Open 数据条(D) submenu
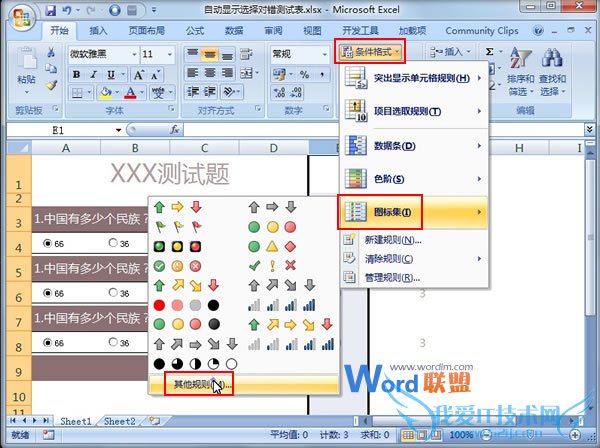 pyautogui.click(x=414, y=146)
